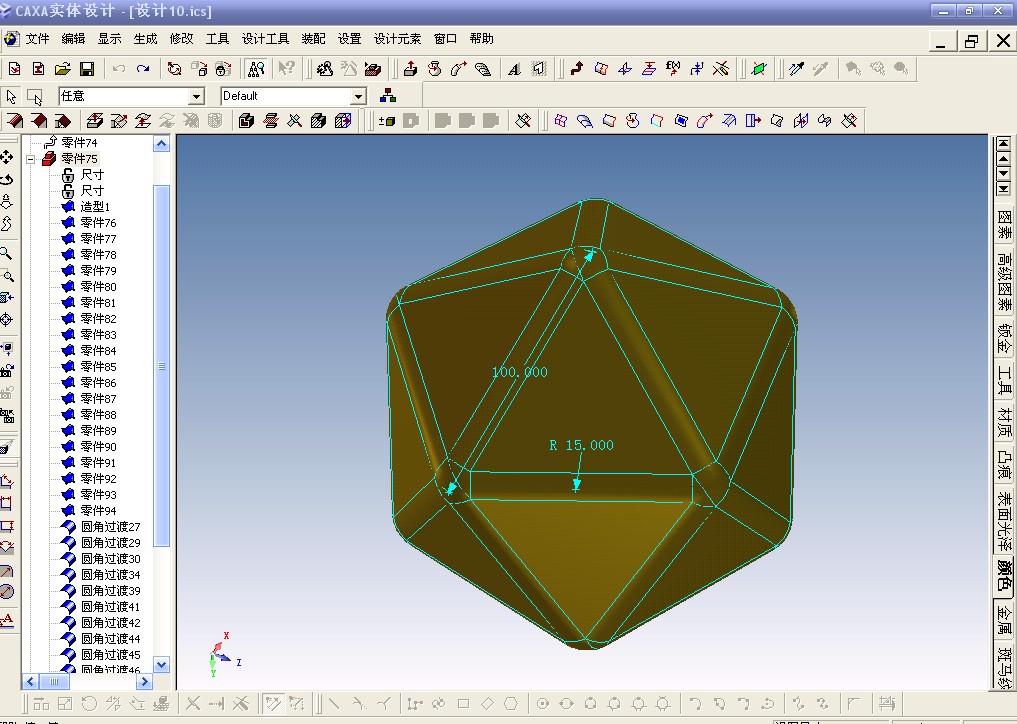Click the loft wizard icon
Viewport: 1017px width, 724px height.
[483, 69]
